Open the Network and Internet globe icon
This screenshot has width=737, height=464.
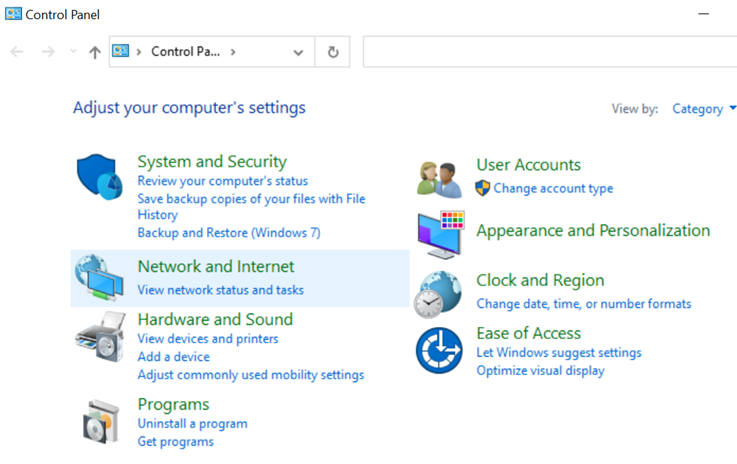pos(100,277)
